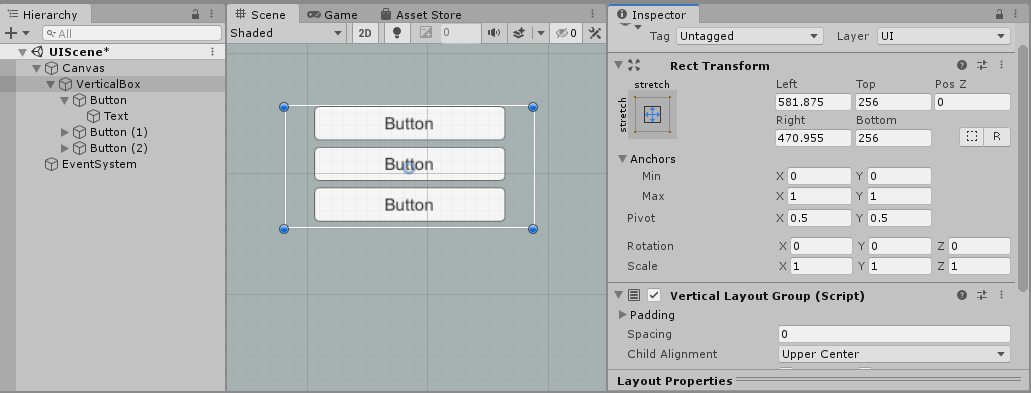The height and width of the screenshot is (393, 1031).
Task: Expand the Padding foldout
Action: coord(622,315)
